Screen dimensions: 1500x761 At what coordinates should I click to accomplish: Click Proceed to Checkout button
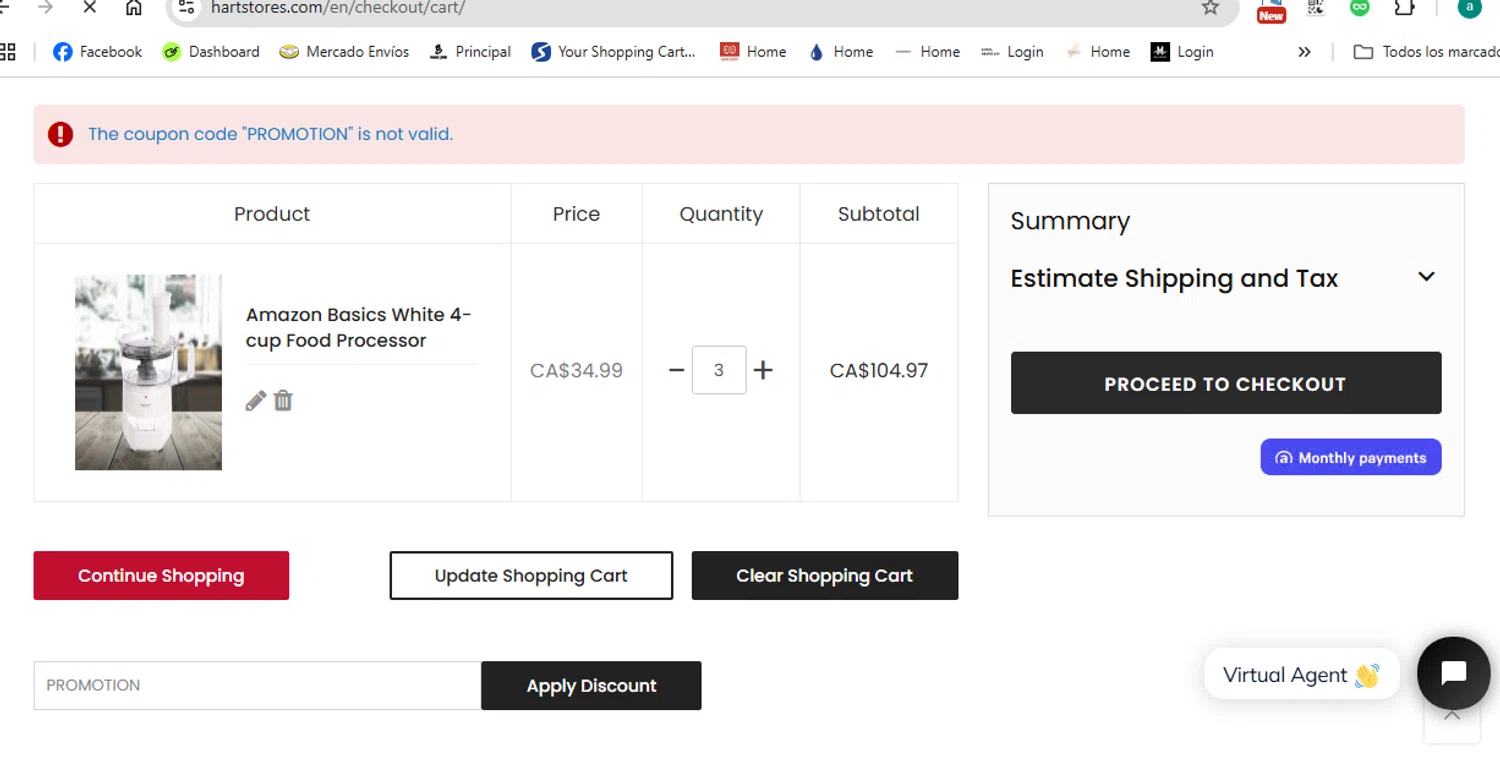click(x=1226, y=383)
